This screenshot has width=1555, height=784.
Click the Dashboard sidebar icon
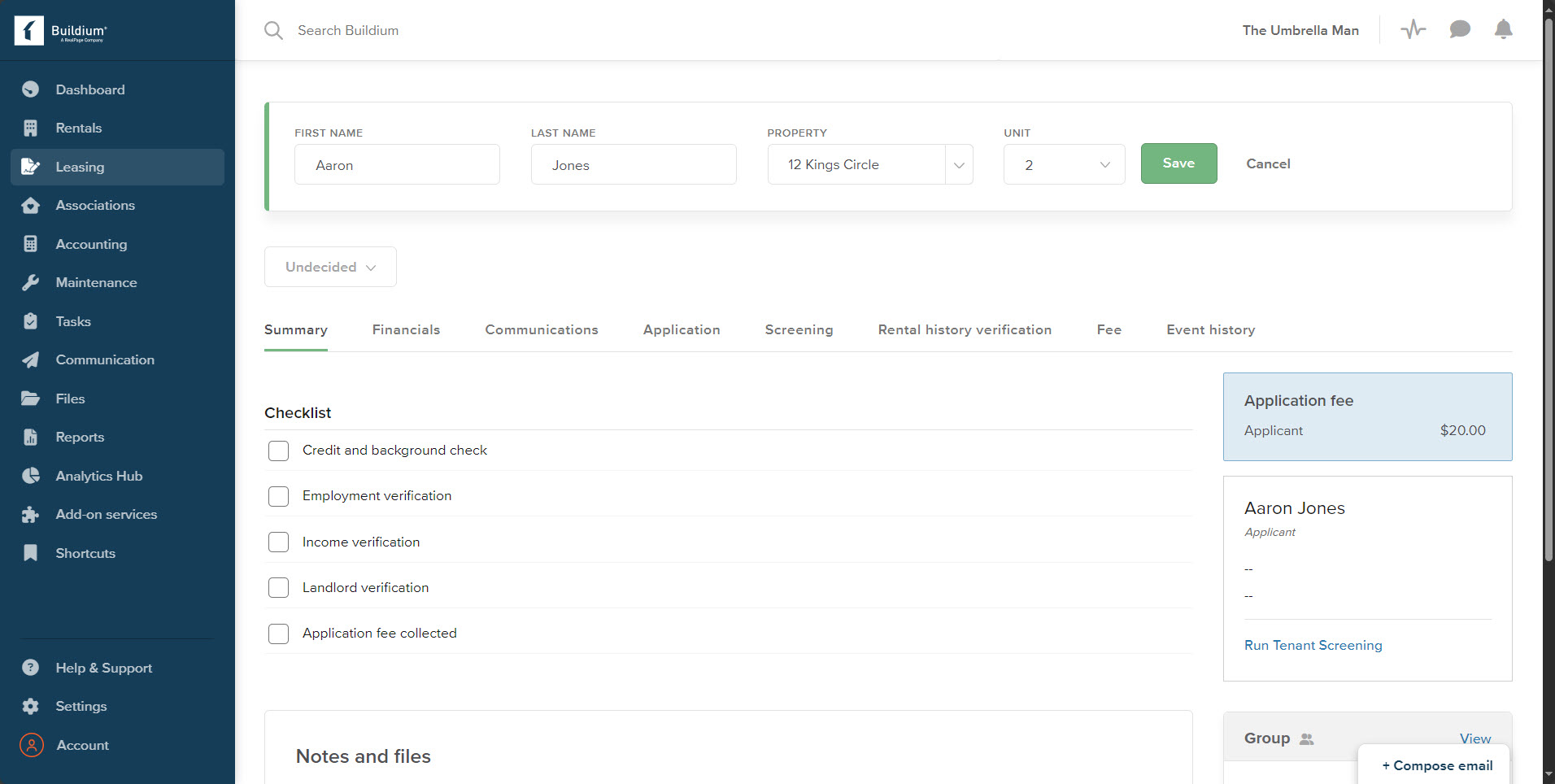[x=31, y=89]
